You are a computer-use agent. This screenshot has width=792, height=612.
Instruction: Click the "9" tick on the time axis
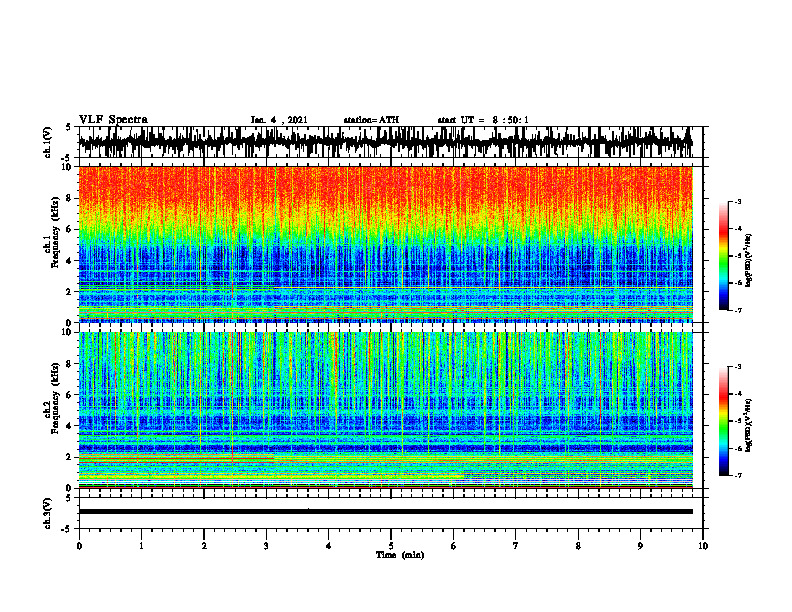click(x=640, y=546)
